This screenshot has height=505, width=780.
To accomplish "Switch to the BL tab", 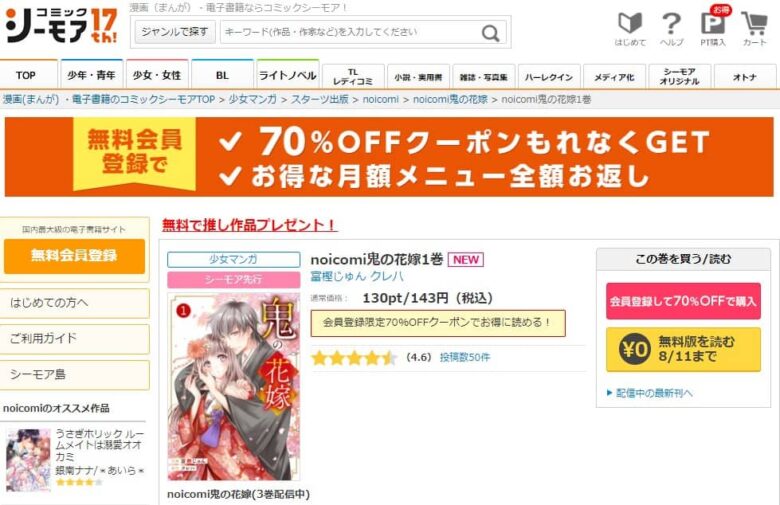I will pos(222,75).
